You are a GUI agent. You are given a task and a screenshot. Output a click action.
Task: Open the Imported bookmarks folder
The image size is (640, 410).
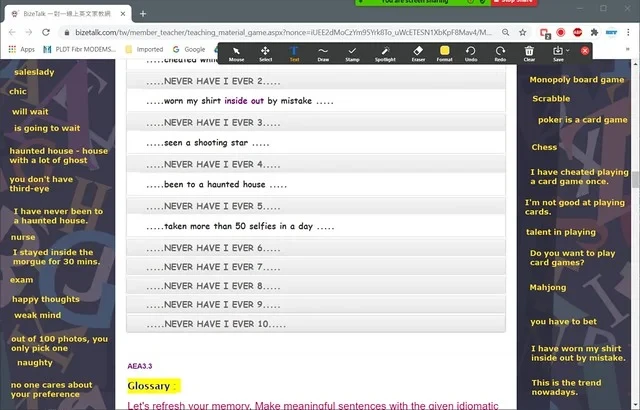[x=144, y=49]
